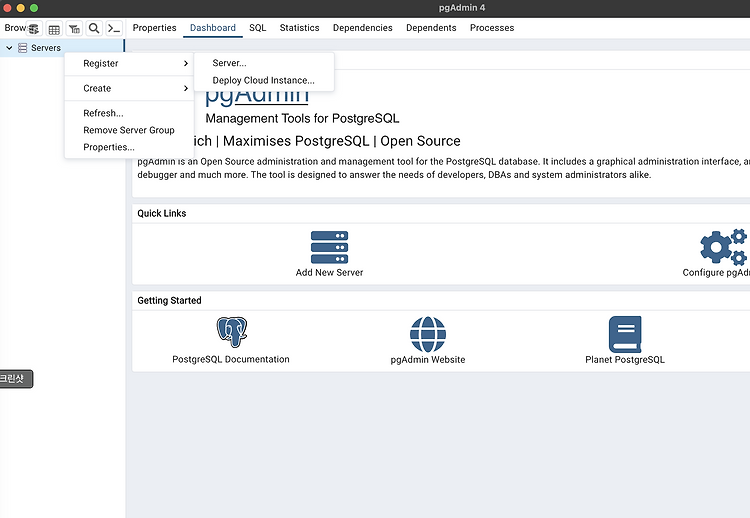Switch to the Dashboard tab

213,28
